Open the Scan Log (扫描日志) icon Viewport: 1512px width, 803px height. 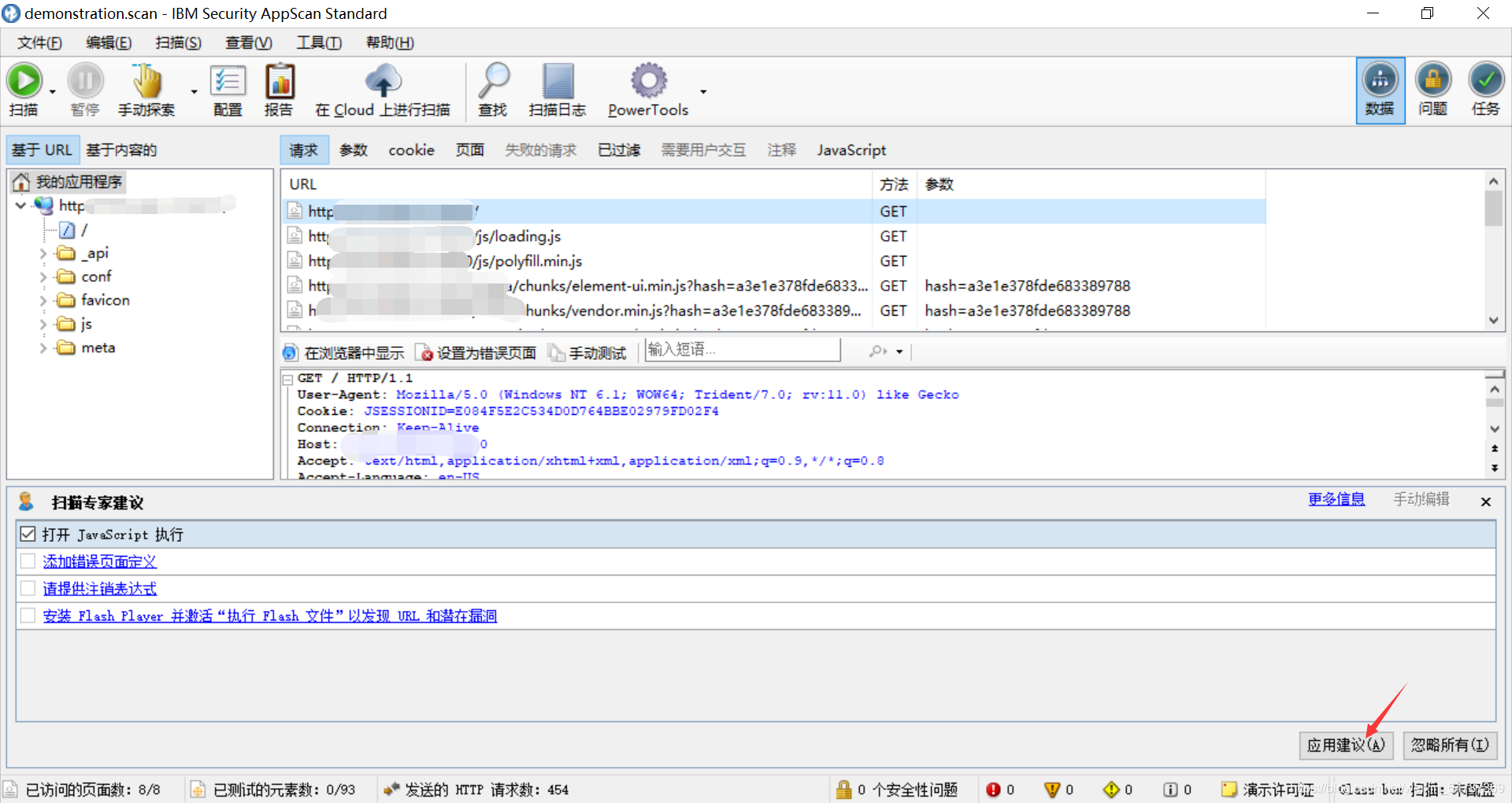tap(558, 80)
